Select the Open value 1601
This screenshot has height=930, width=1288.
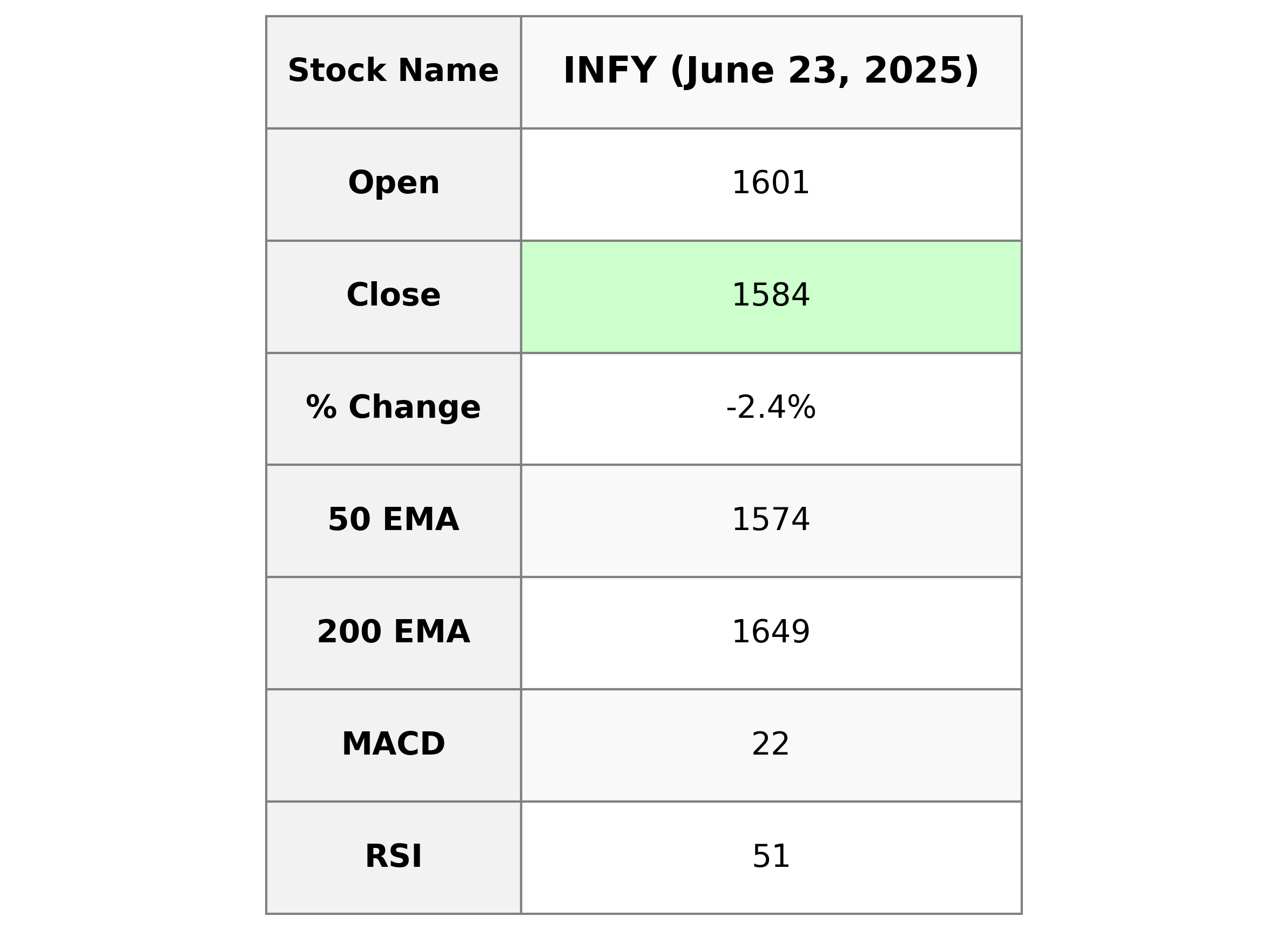click(x=771, y=185)
